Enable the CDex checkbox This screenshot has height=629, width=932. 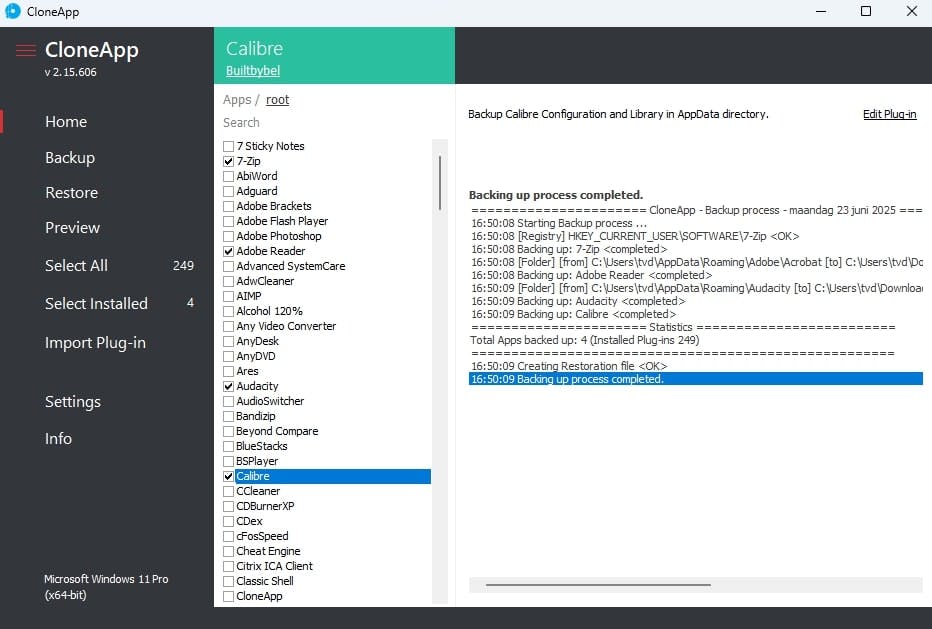click(x=228, y=521)
